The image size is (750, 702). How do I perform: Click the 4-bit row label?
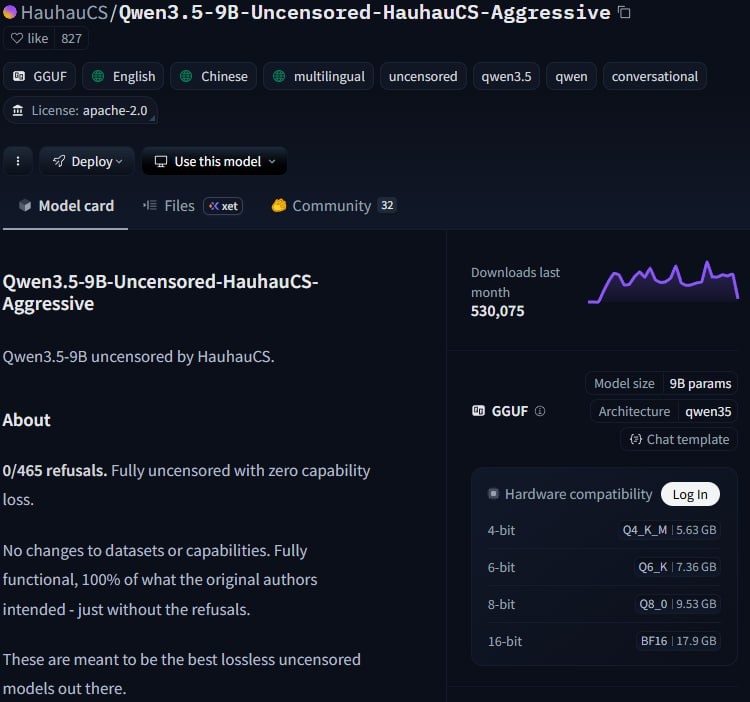tap(501, 530)
